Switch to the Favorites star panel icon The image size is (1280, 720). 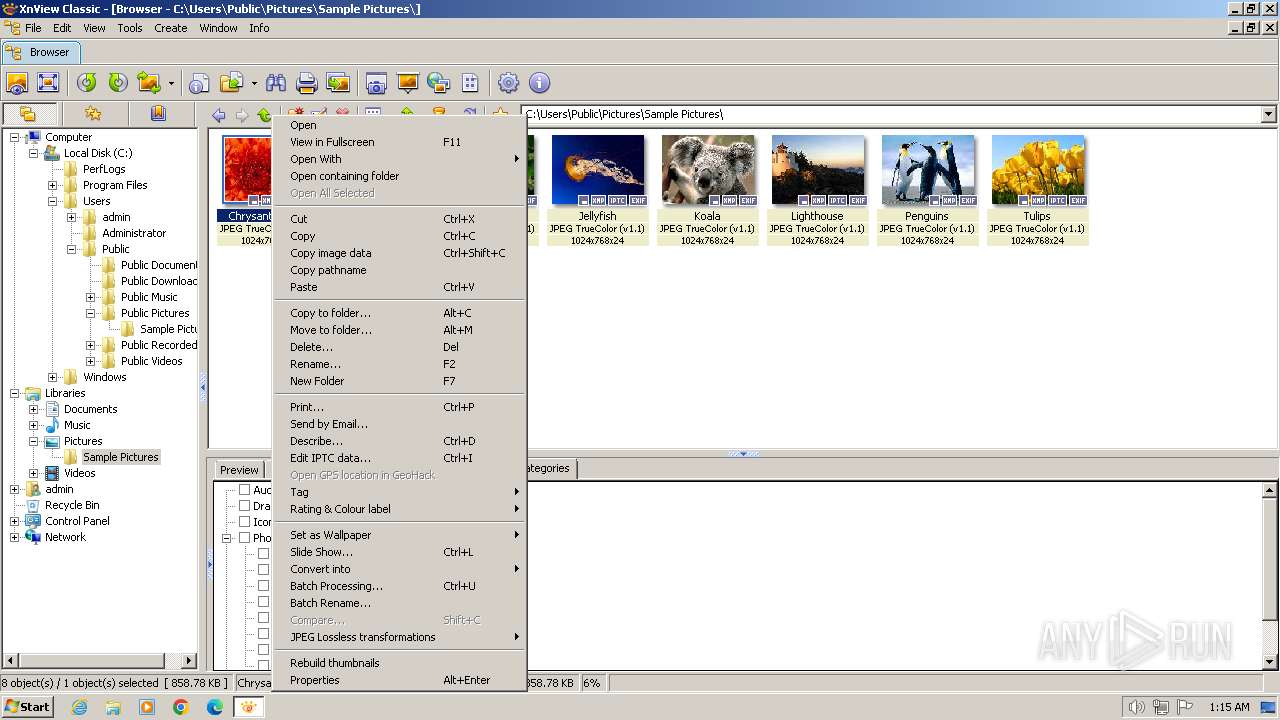pyautogui.click(x=93, y=114)
